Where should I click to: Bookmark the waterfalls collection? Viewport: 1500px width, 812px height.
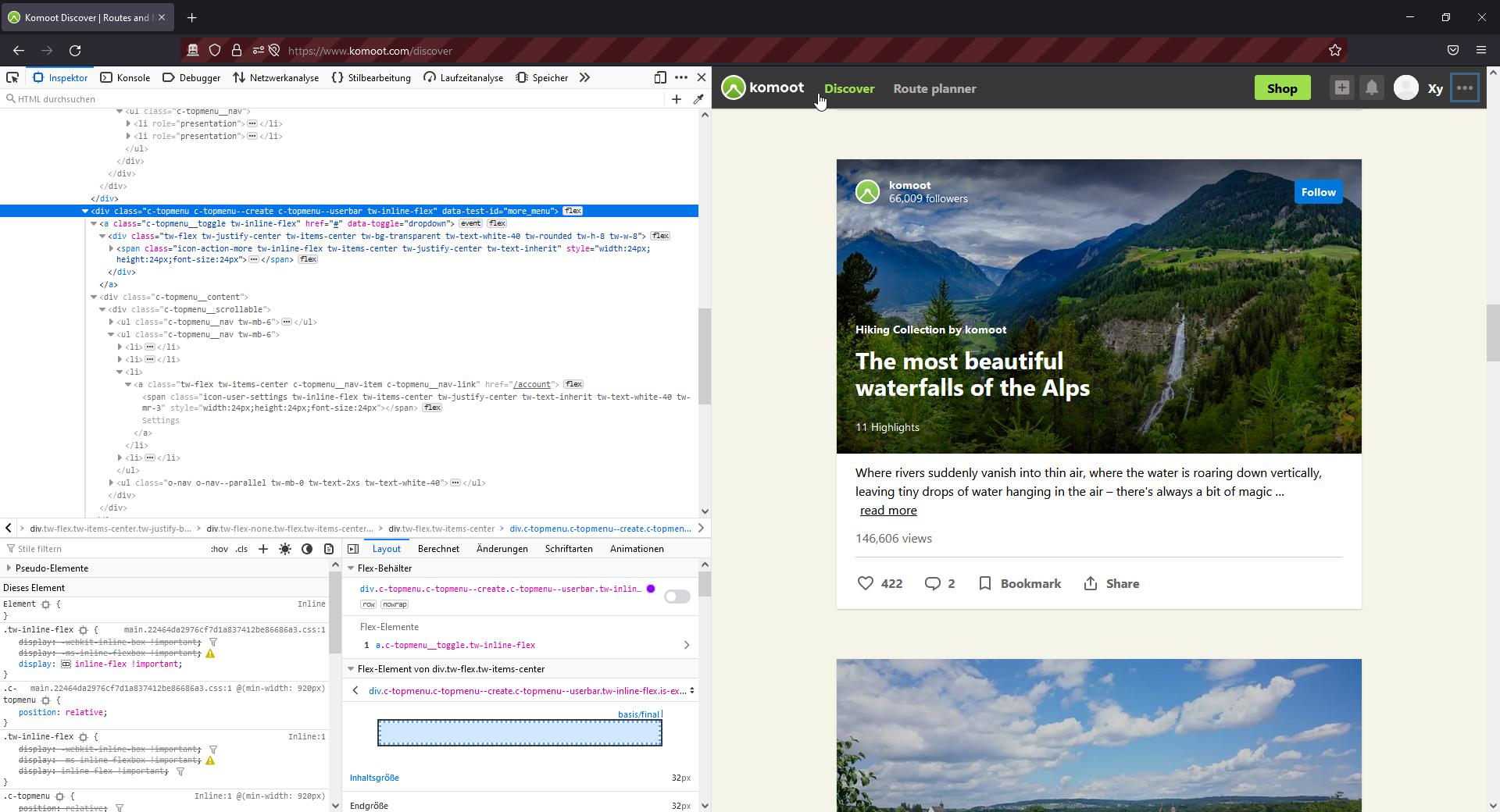(1020, 583)
